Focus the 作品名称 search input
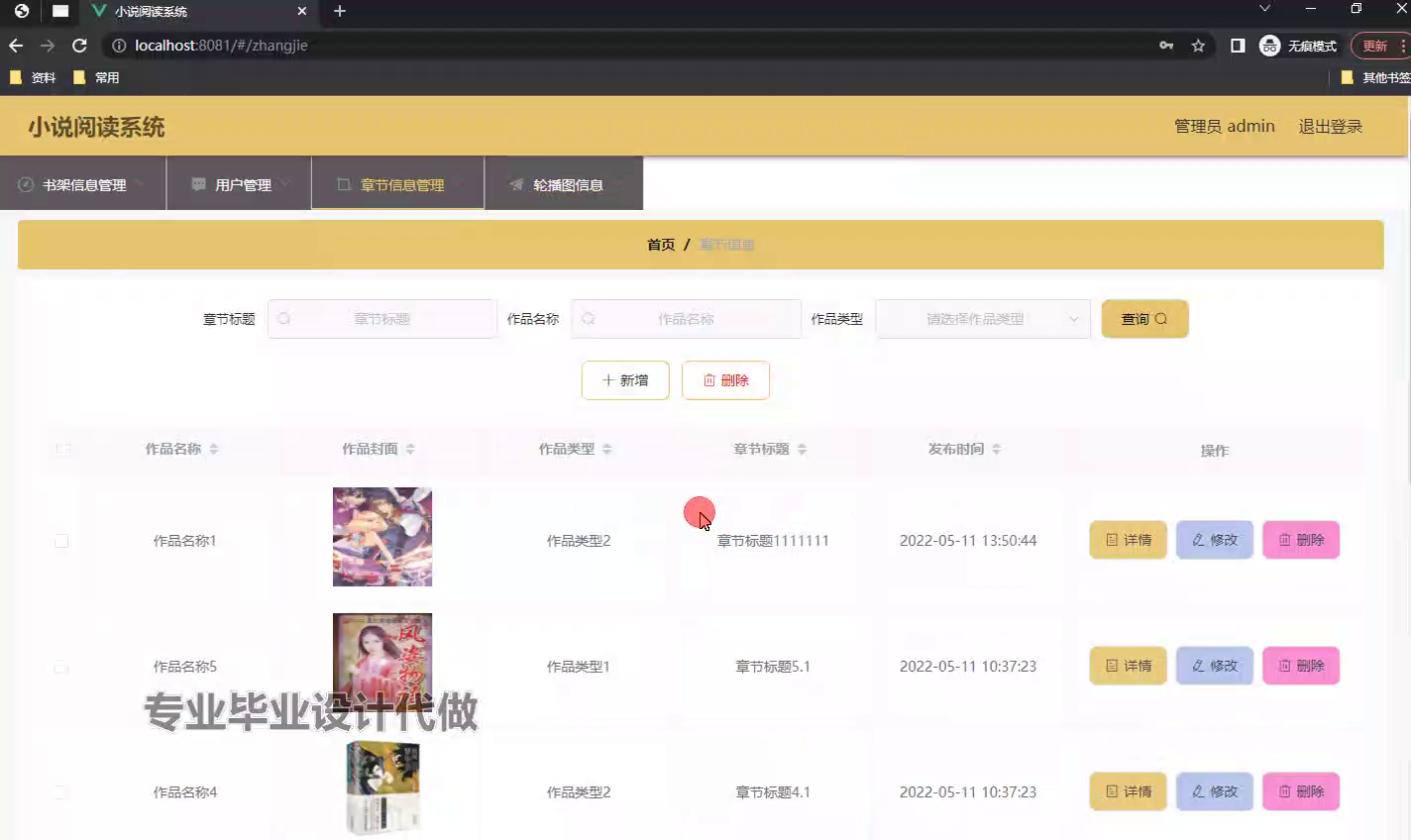Image resolution: width=1411 pixels, height=840 pixels. click(x=686, y=319)
